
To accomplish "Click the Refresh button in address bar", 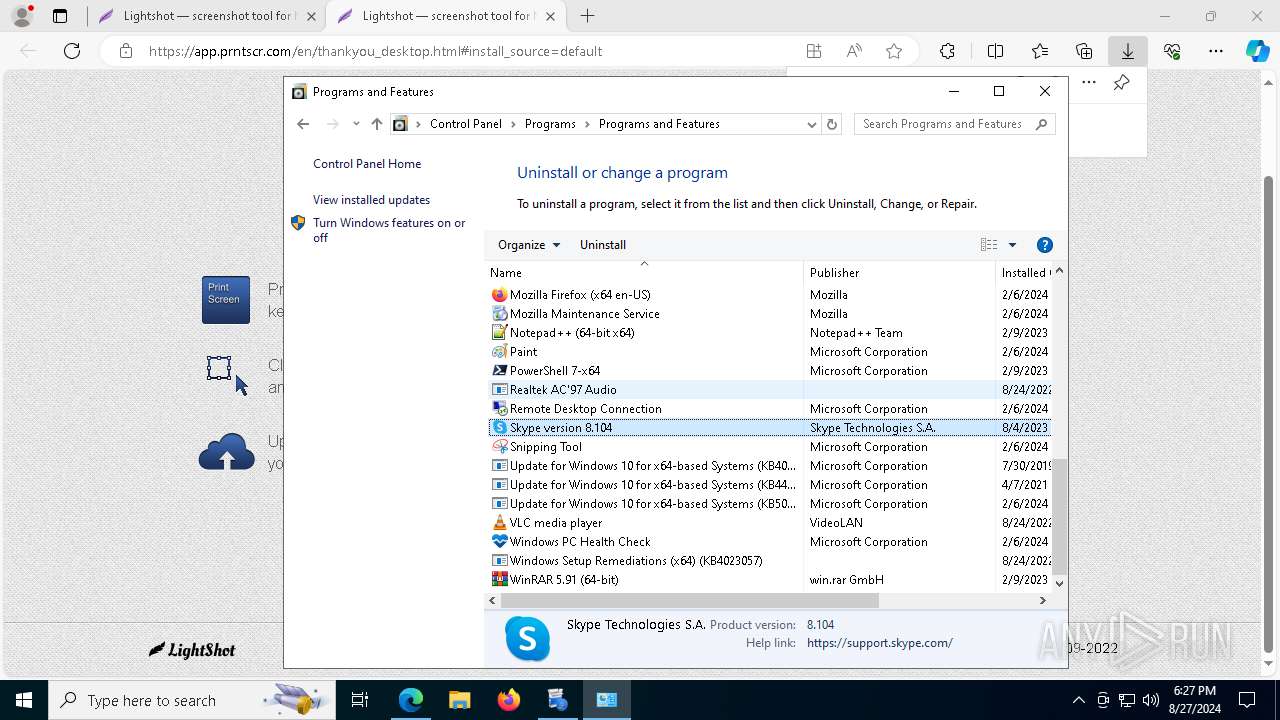I will tap(832, 124).
